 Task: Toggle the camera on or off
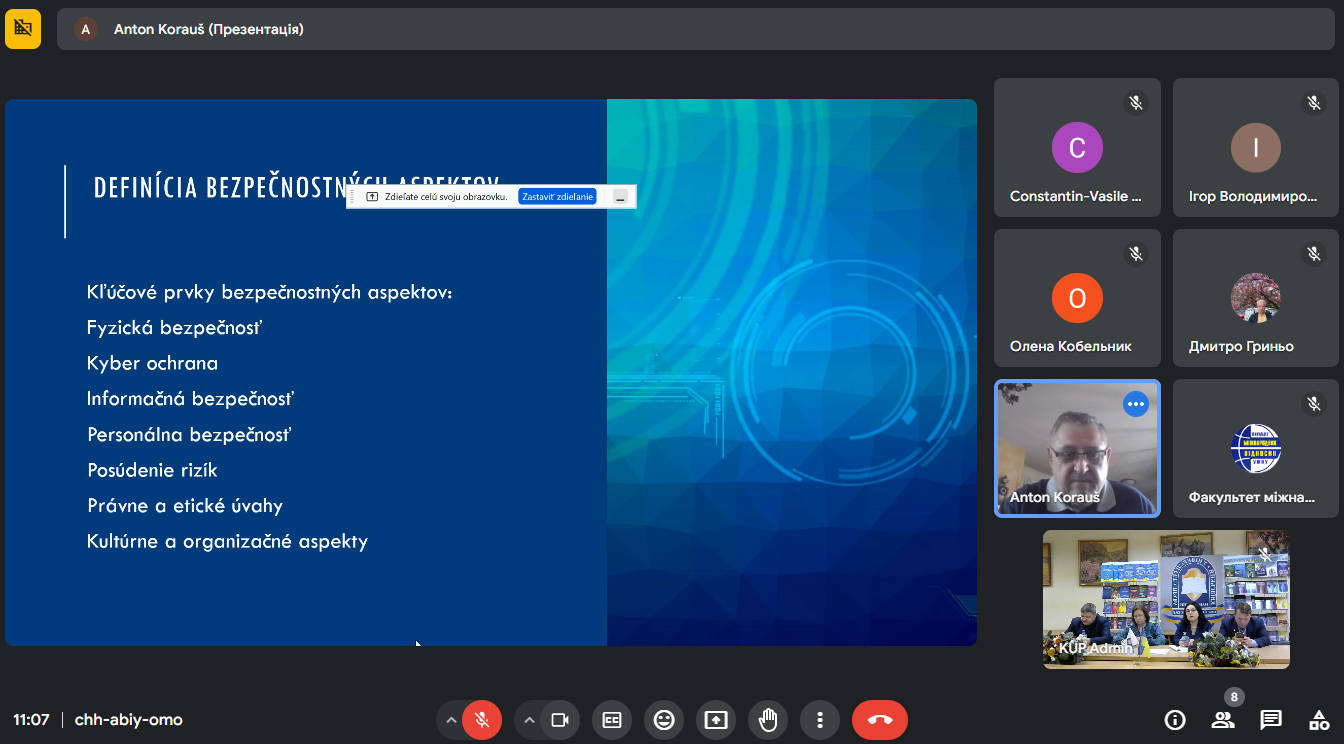point(560,720)
